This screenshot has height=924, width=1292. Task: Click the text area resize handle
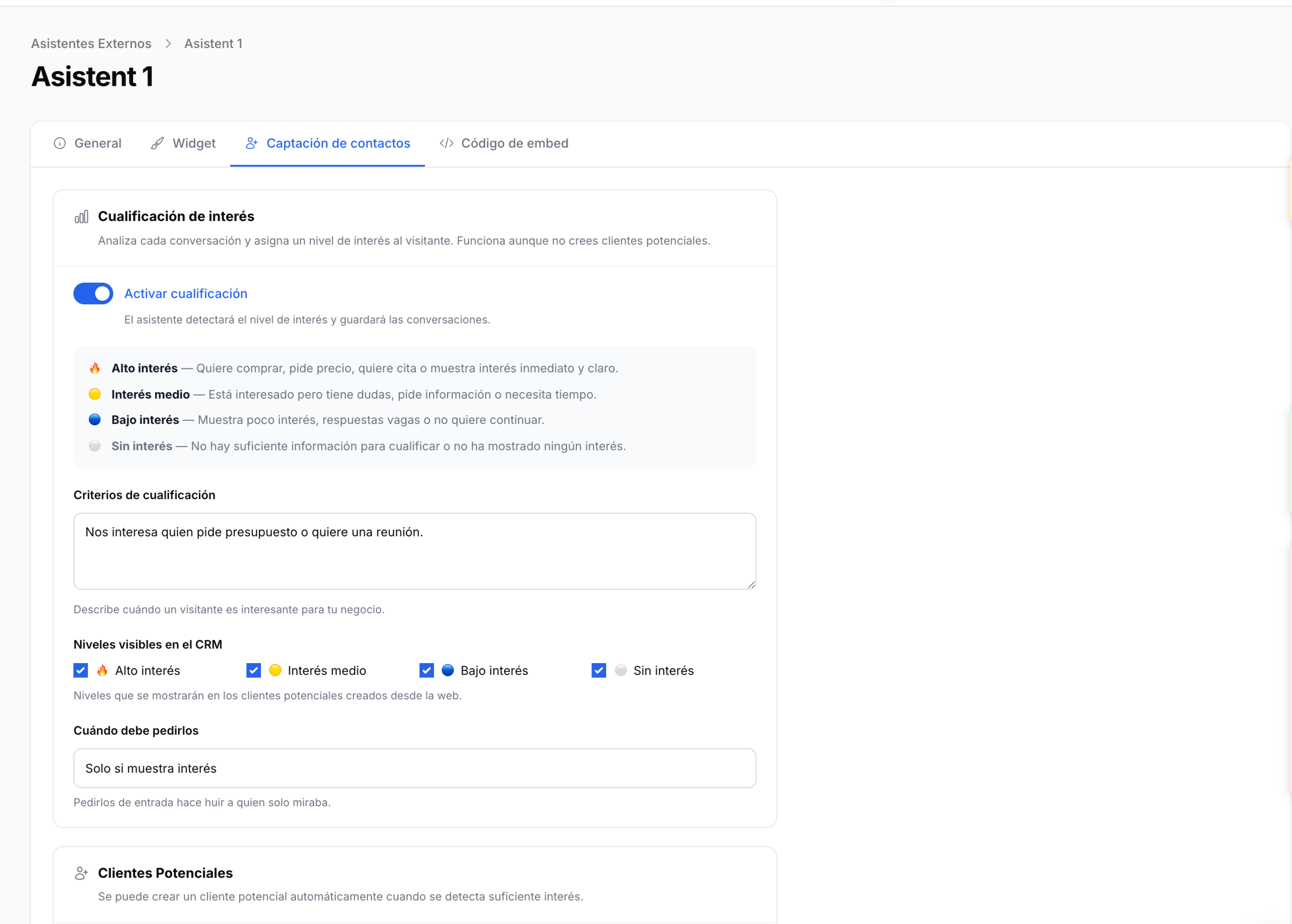click(751, 585)
